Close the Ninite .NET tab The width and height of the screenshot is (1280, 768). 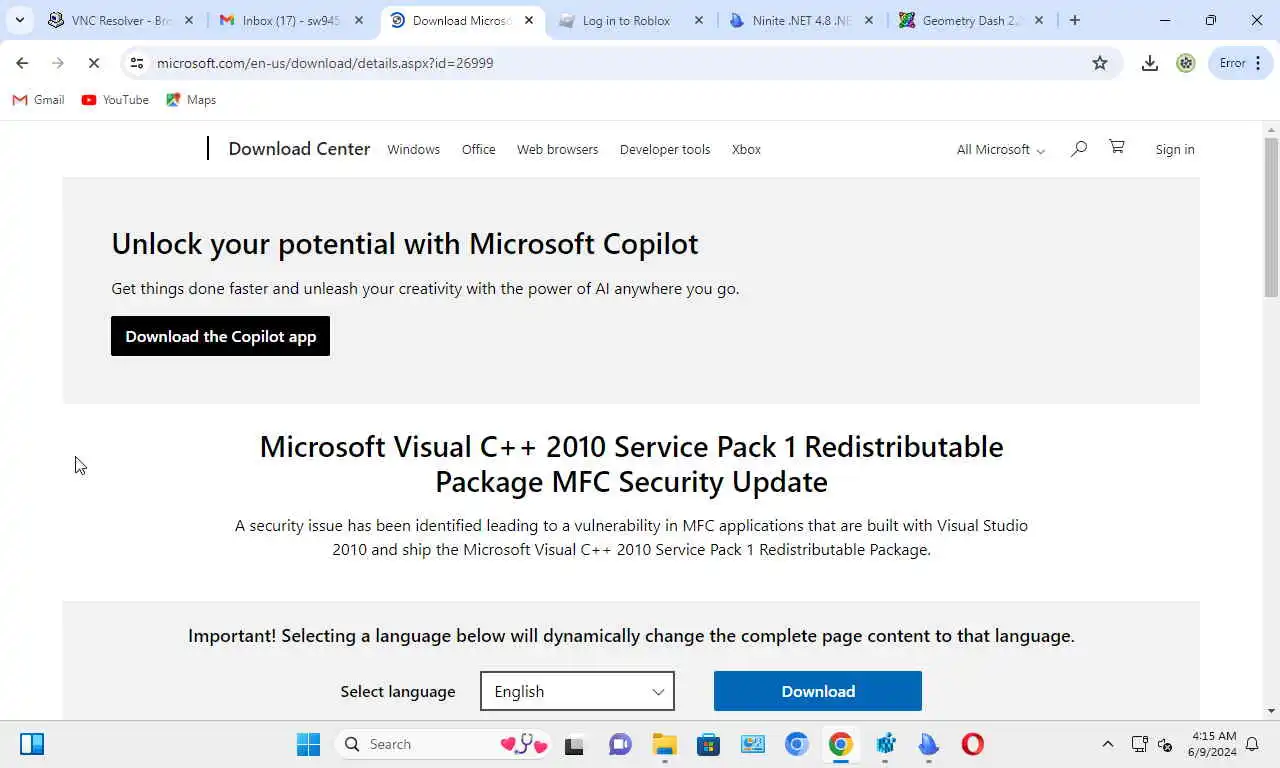[869, 20]
